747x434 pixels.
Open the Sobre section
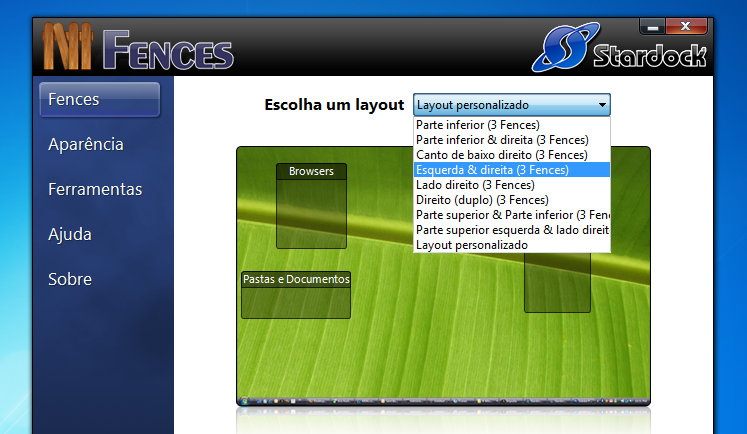70,279
